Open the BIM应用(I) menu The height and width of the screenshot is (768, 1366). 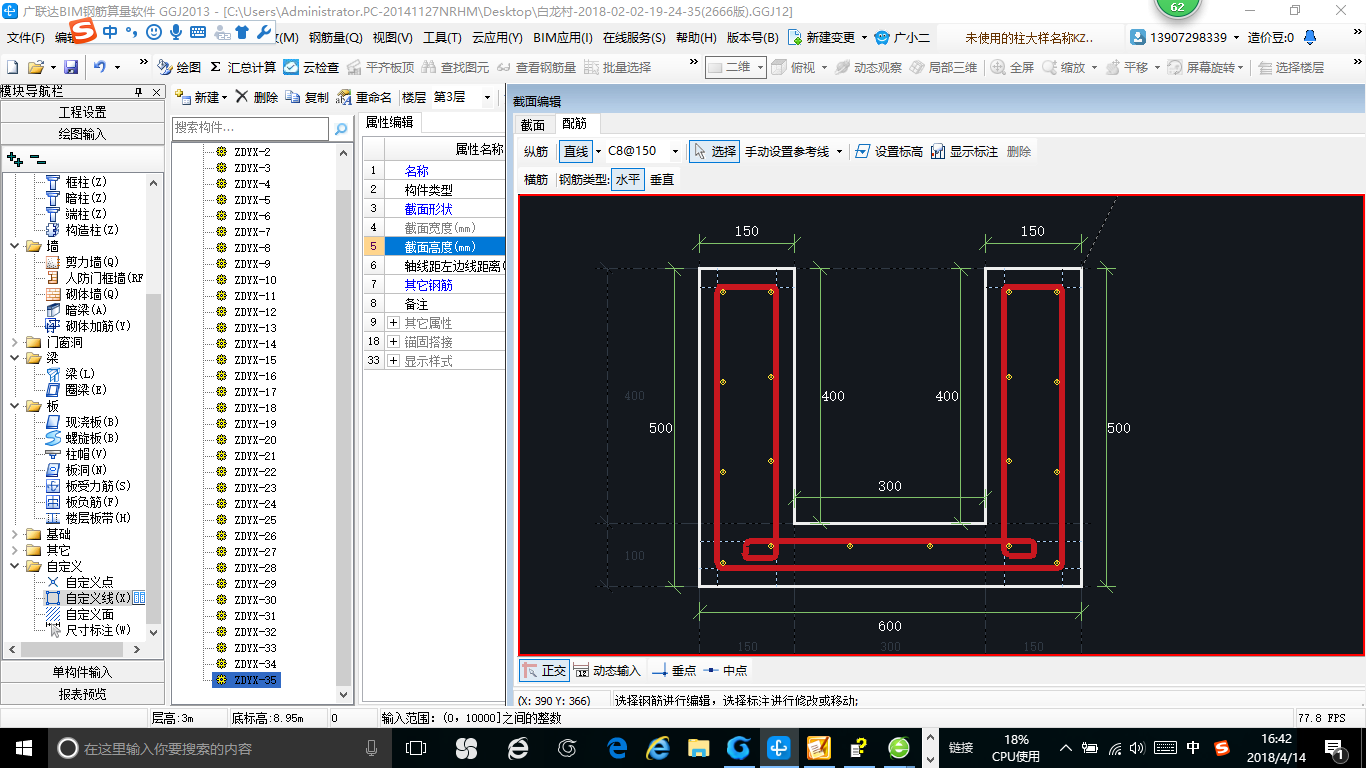(563, 38)
